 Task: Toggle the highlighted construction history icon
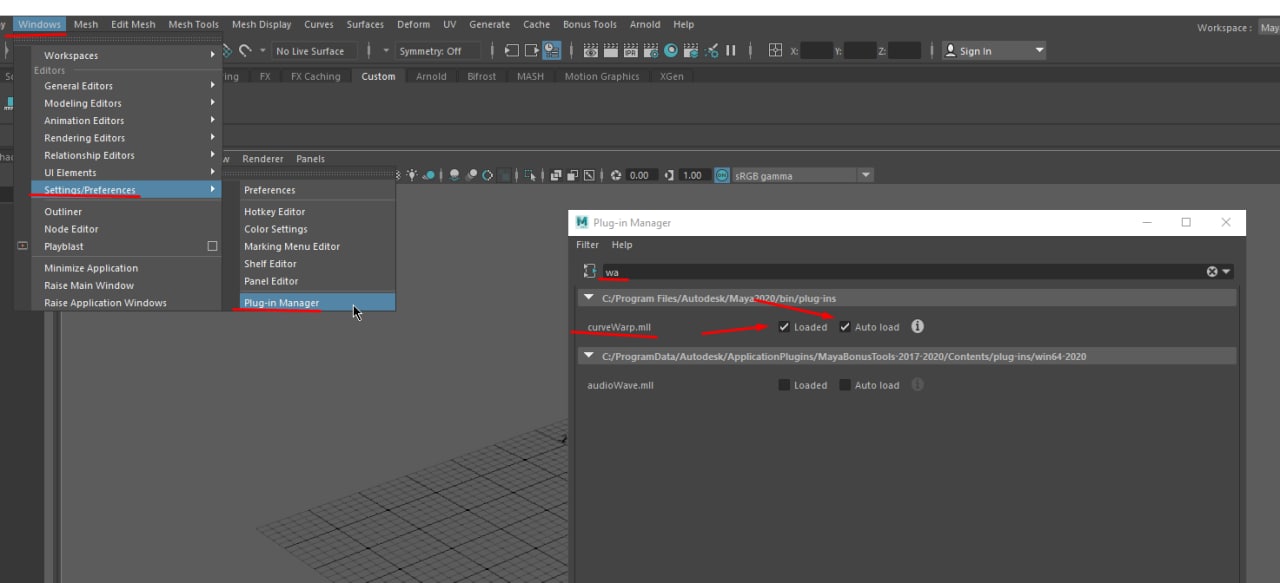coord(552,51)
